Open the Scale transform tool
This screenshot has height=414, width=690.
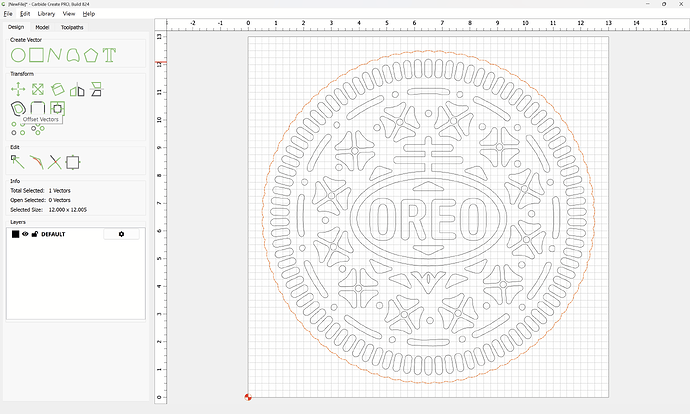tap(36, 90)
